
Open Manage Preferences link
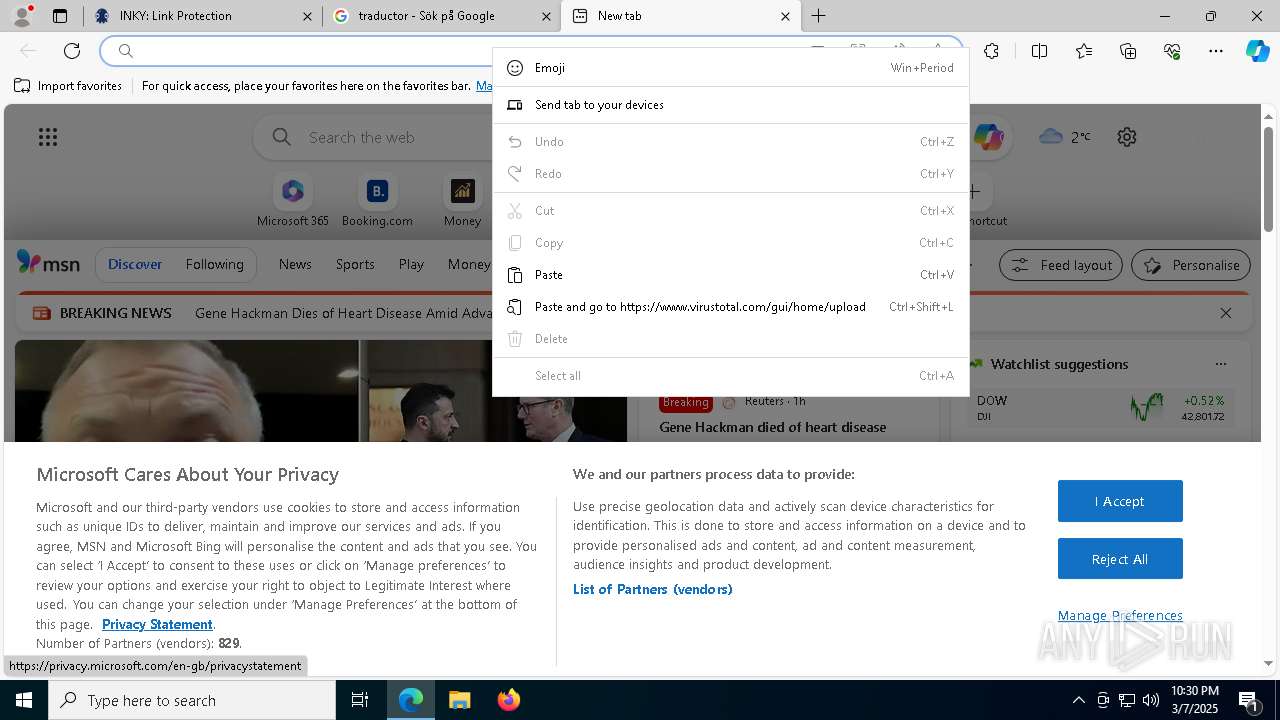coord(1120,615)
